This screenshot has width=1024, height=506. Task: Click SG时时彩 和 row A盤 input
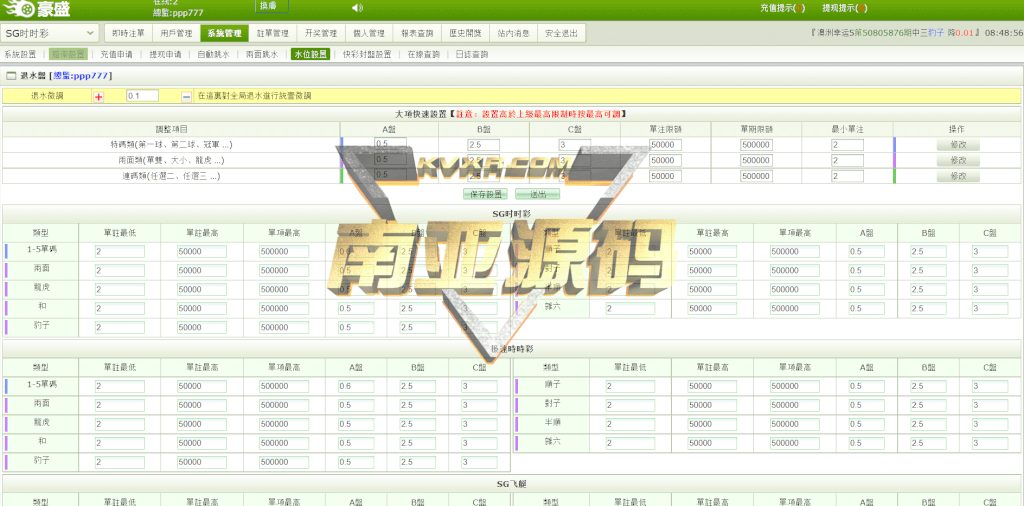pos(356,308)
